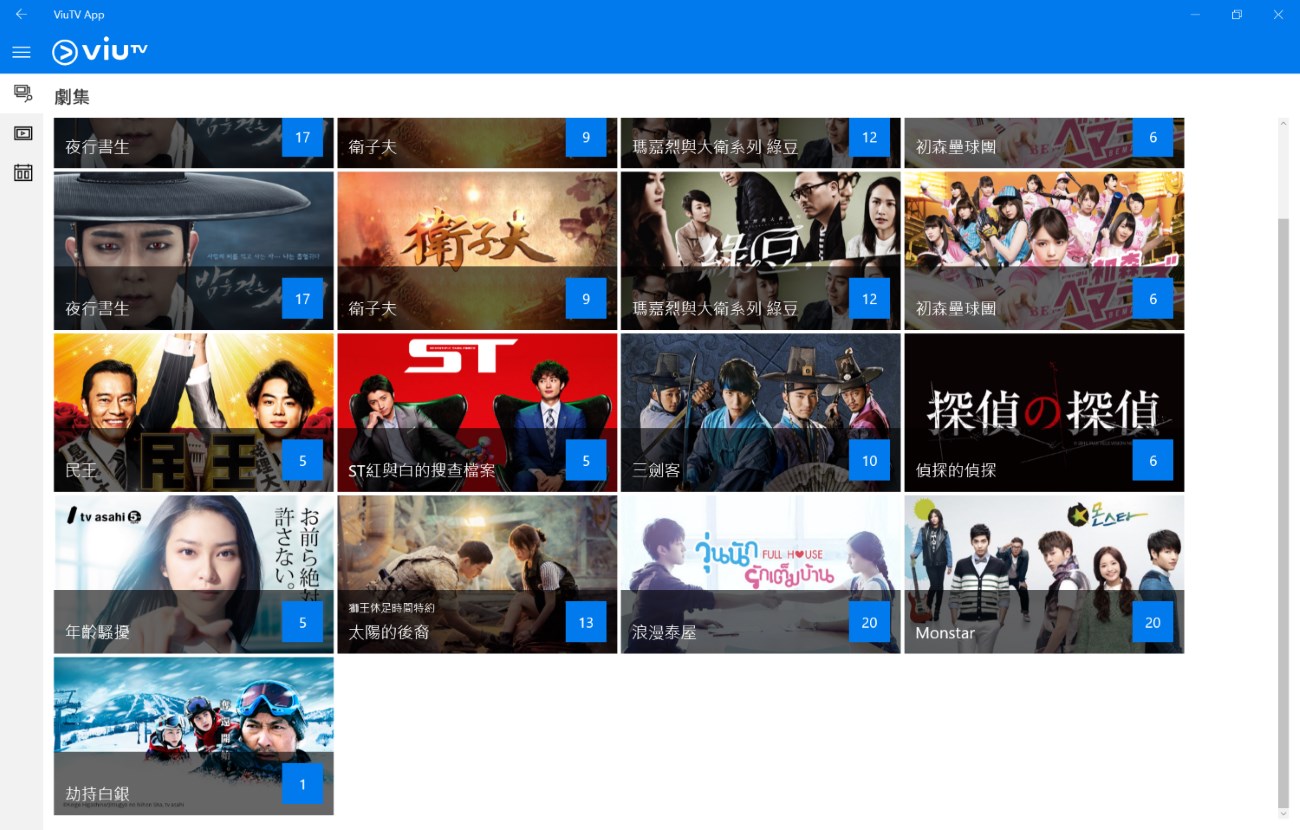This screenshot has height=830, width=1300.
Task: Open 年齡騷擾 tv asahi poster thumbnail
Action: point(194,574)
